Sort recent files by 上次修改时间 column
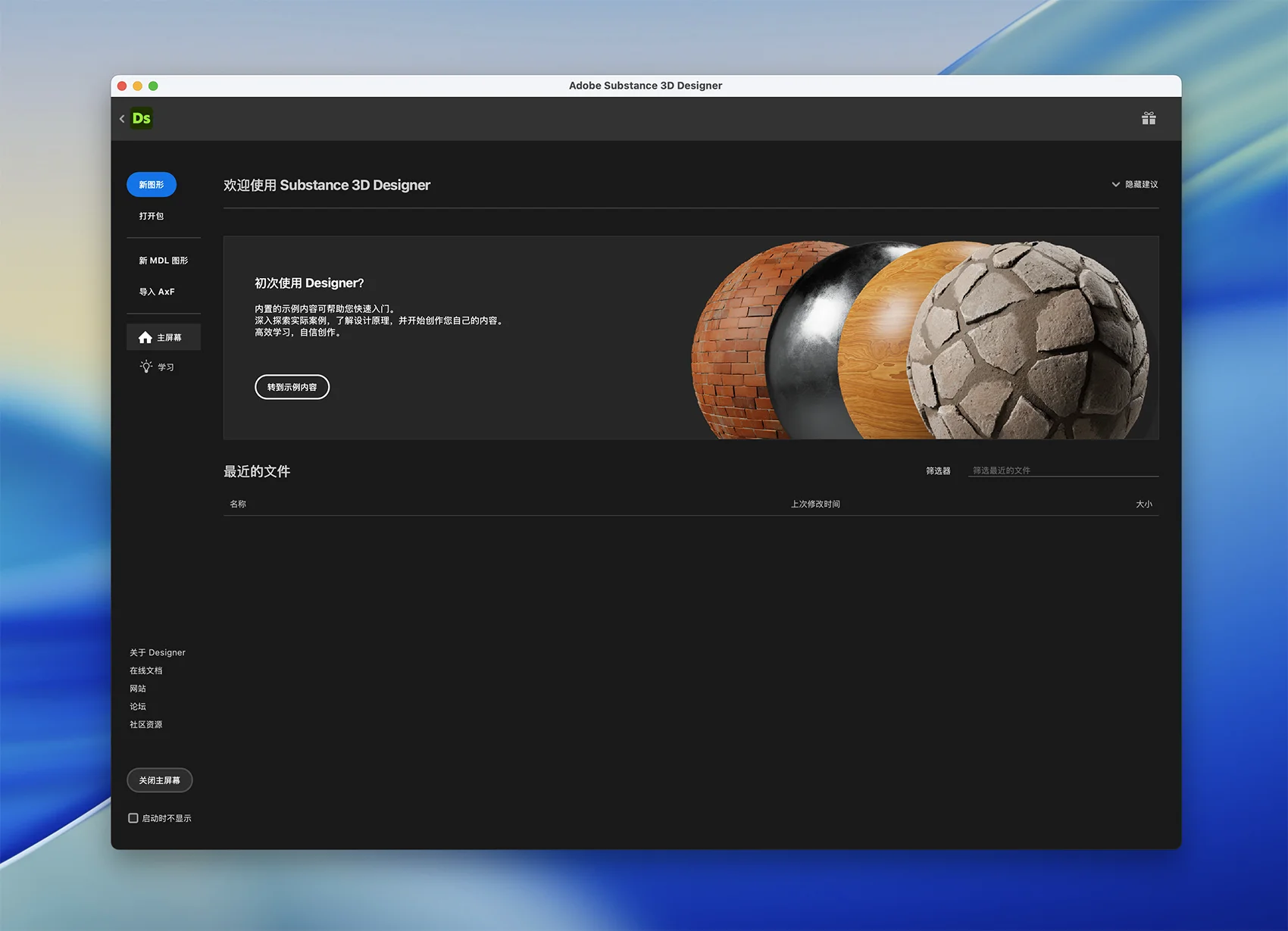 (x=815, y=504)
